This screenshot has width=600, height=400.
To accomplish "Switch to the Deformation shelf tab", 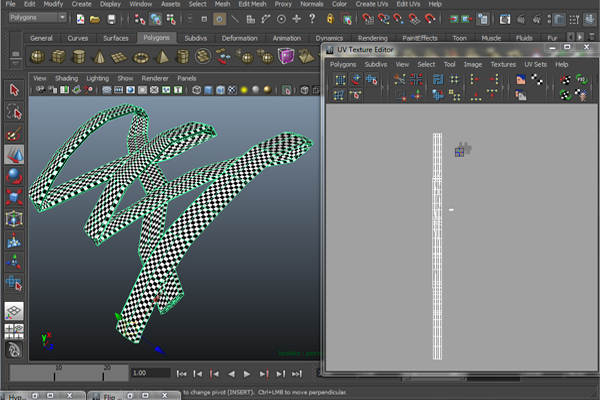I will tap(240, 38).
